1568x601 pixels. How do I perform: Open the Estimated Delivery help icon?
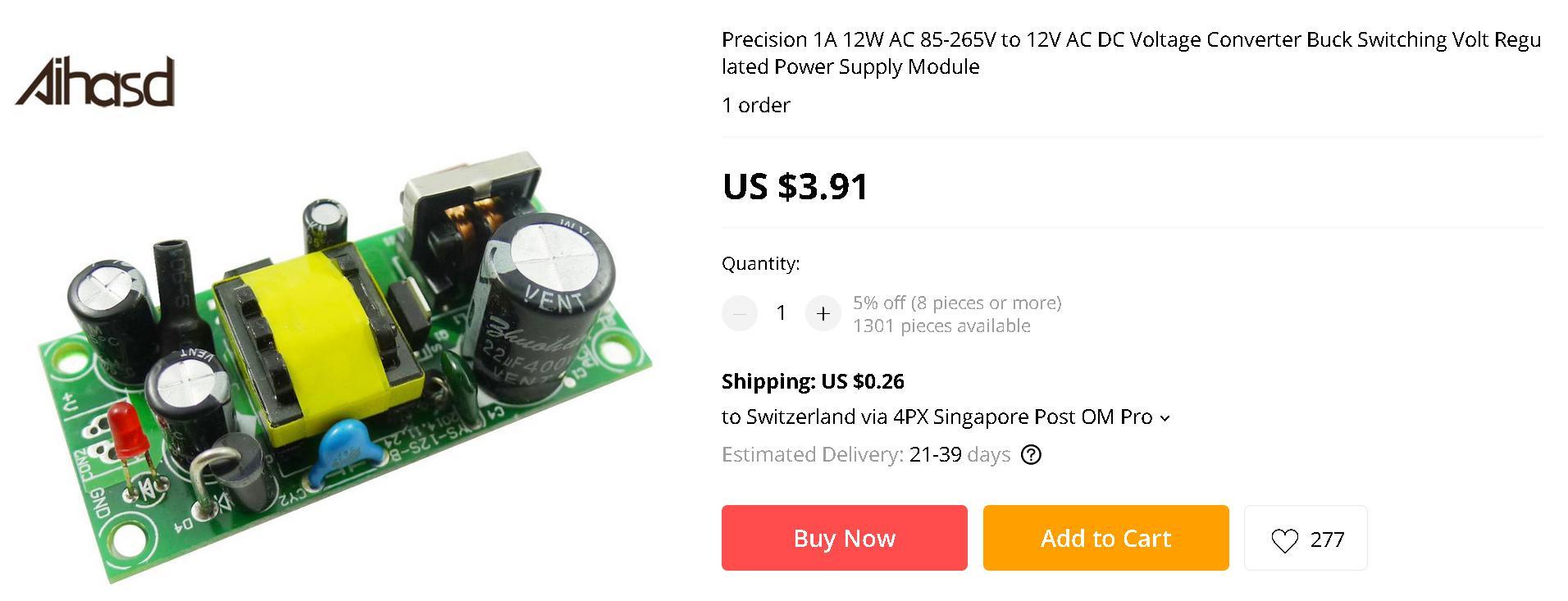click(x=1031, y=454)
